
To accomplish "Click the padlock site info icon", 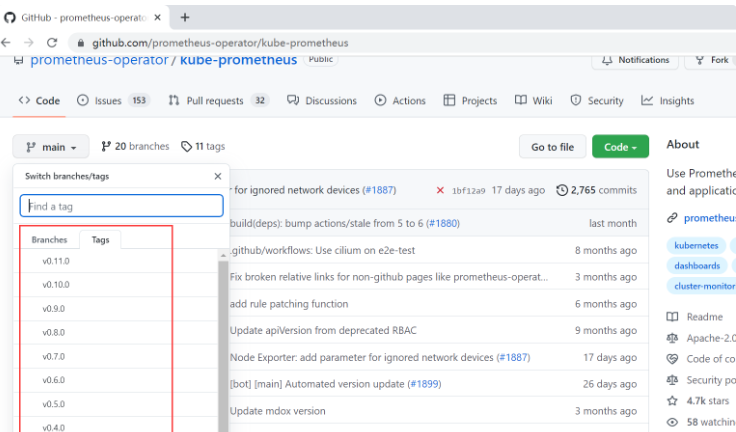I will coord(81,43).
